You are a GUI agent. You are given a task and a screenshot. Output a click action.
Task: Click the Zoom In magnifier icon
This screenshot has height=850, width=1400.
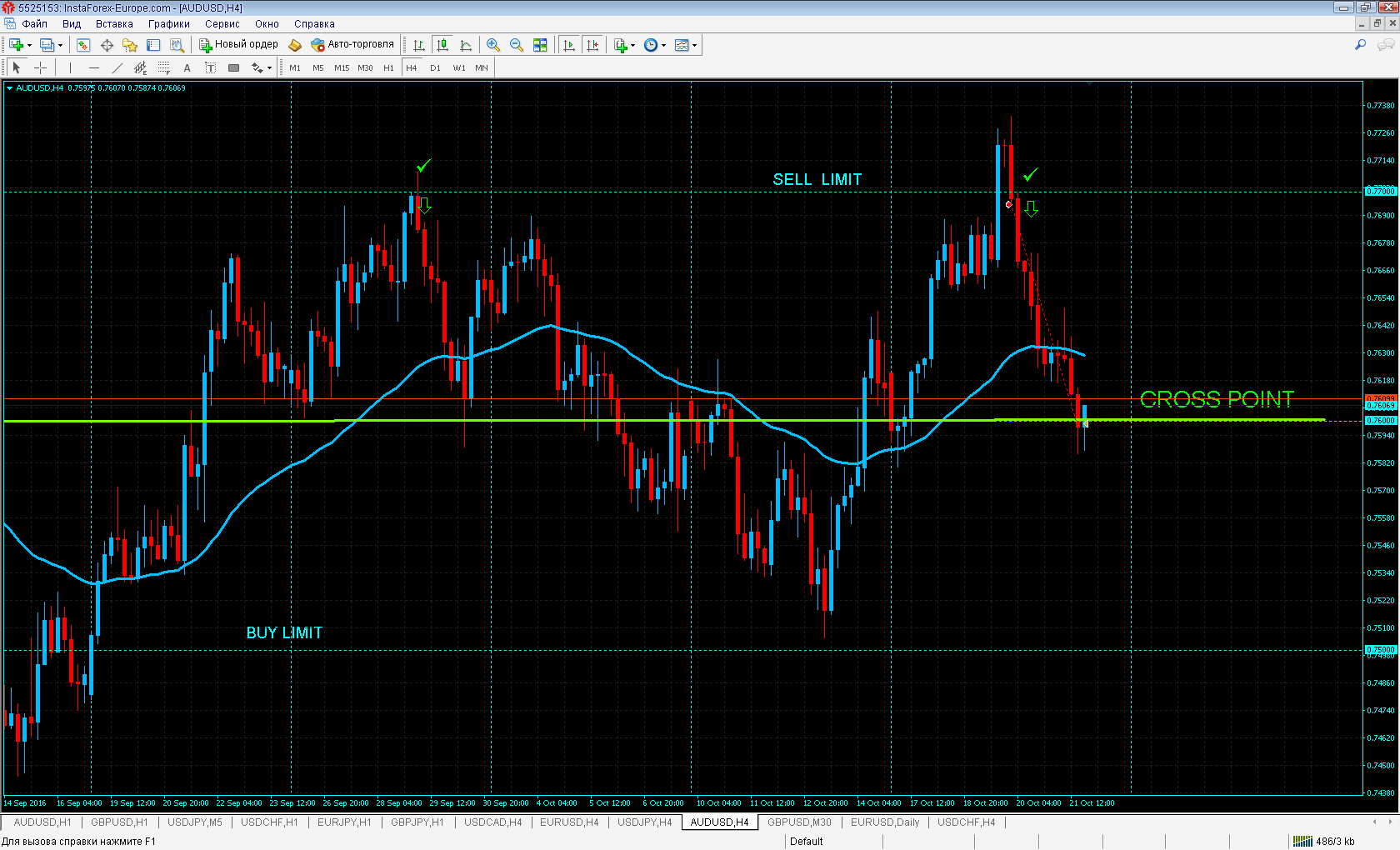click(493, 45)
